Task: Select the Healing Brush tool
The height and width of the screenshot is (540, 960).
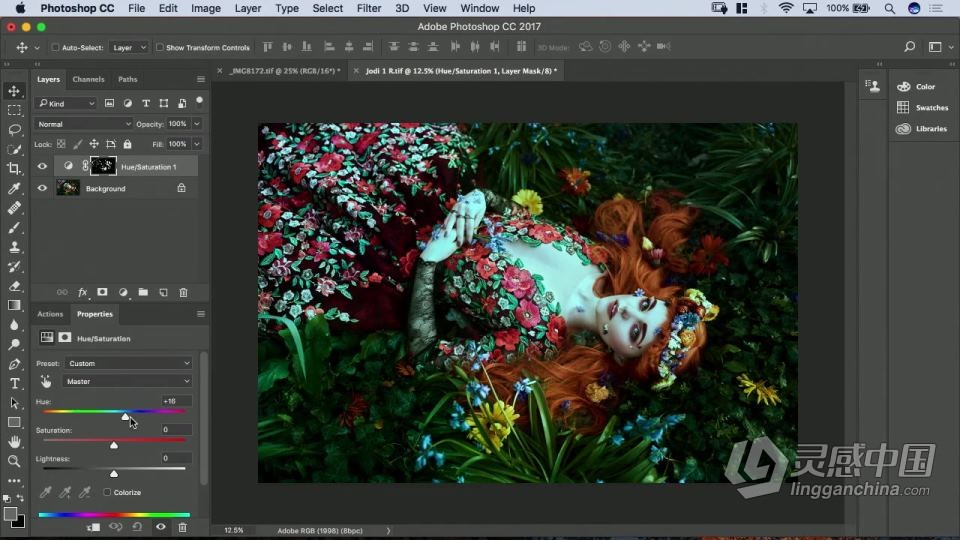Action: click(14, 208)
